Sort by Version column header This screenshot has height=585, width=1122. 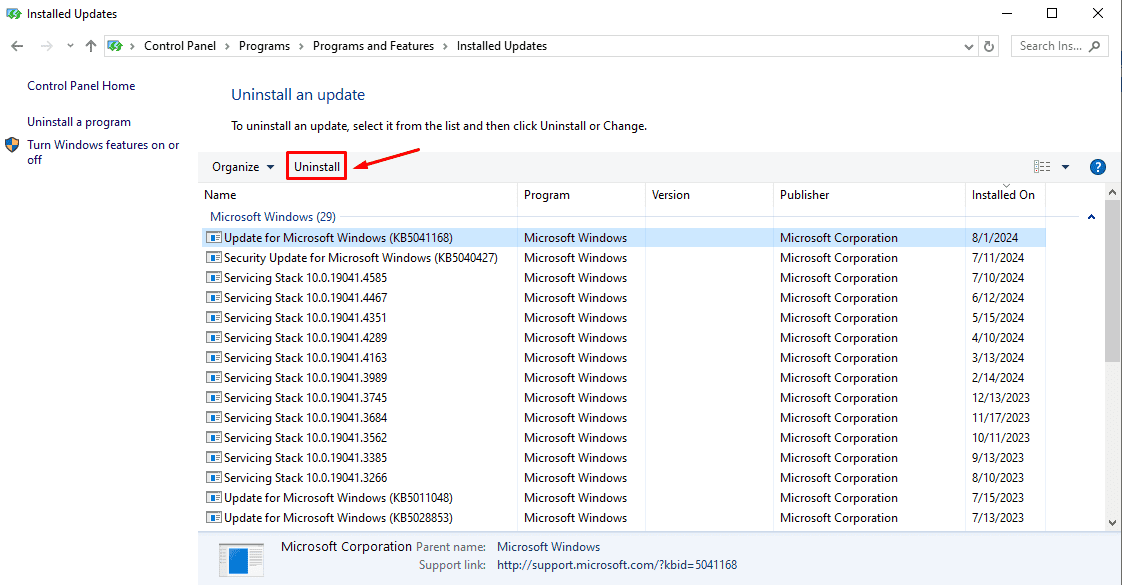(709, 195)
